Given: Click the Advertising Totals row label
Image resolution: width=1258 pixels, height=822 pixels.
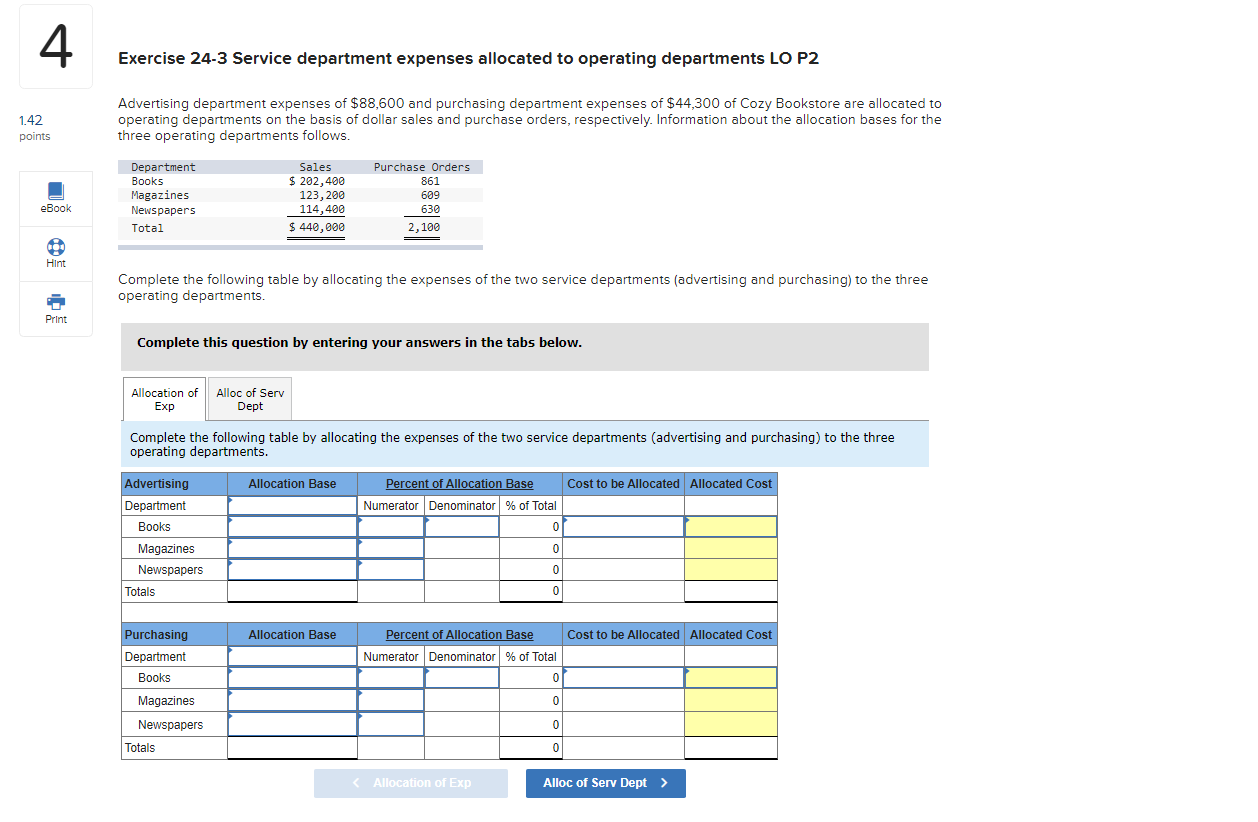Looking at the screenshot, I should point(140,592).
